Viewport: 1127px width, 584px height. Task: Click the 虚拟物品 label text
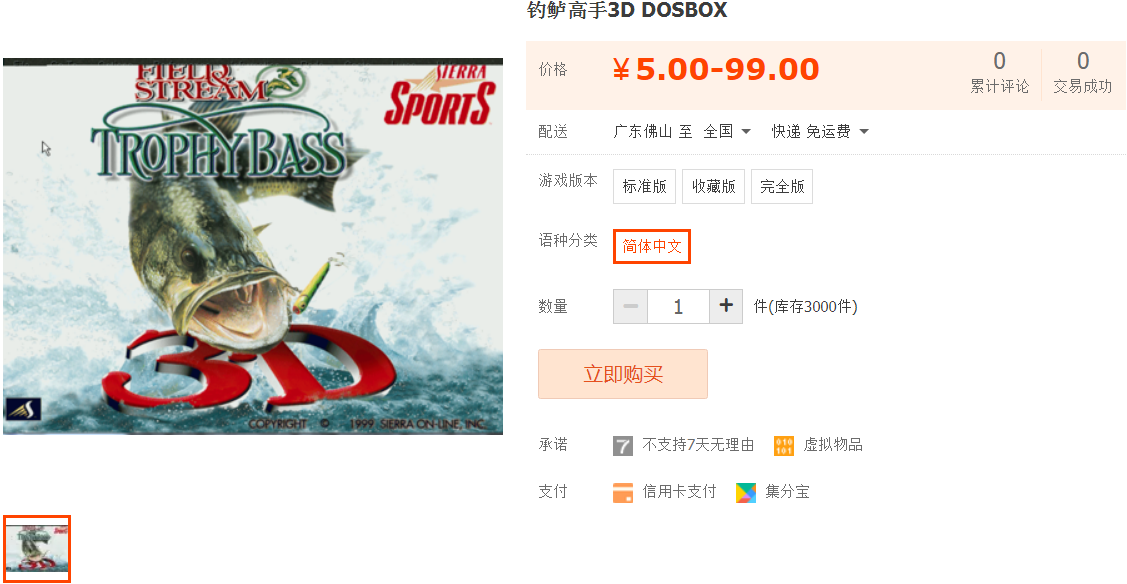pyautogui.click(x=833, y=445)
